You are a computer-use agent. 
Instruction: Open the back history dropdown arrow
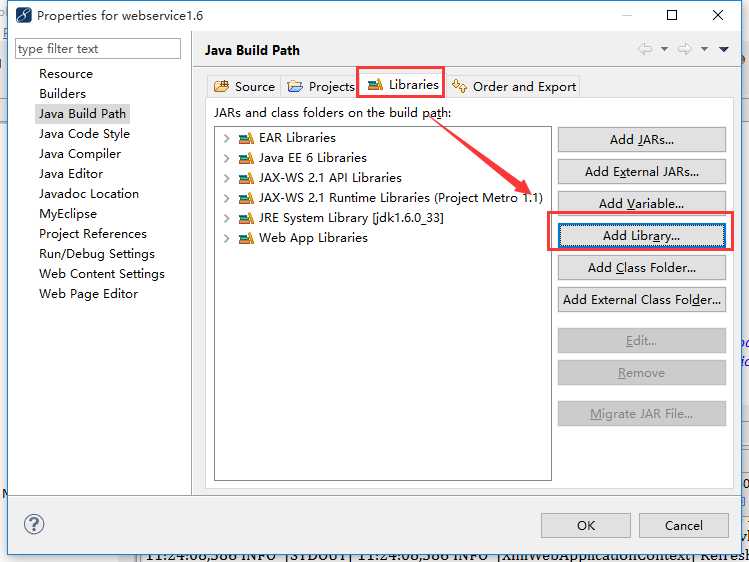pos(664,49)
